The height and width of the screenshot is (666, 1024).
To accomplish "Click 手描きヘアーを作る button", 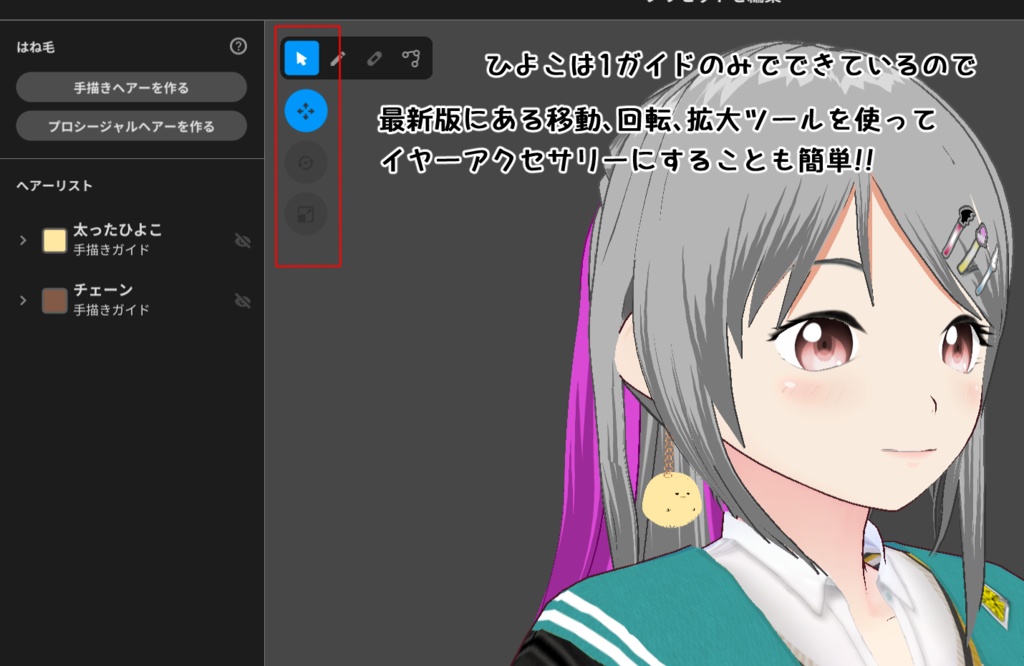I will [131, 87].
